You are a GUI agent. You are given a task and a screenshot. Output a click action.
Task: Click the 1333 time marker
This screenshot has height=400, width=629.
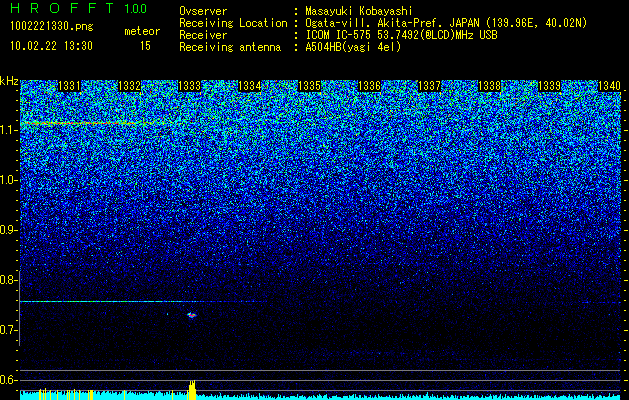(189, 86)
